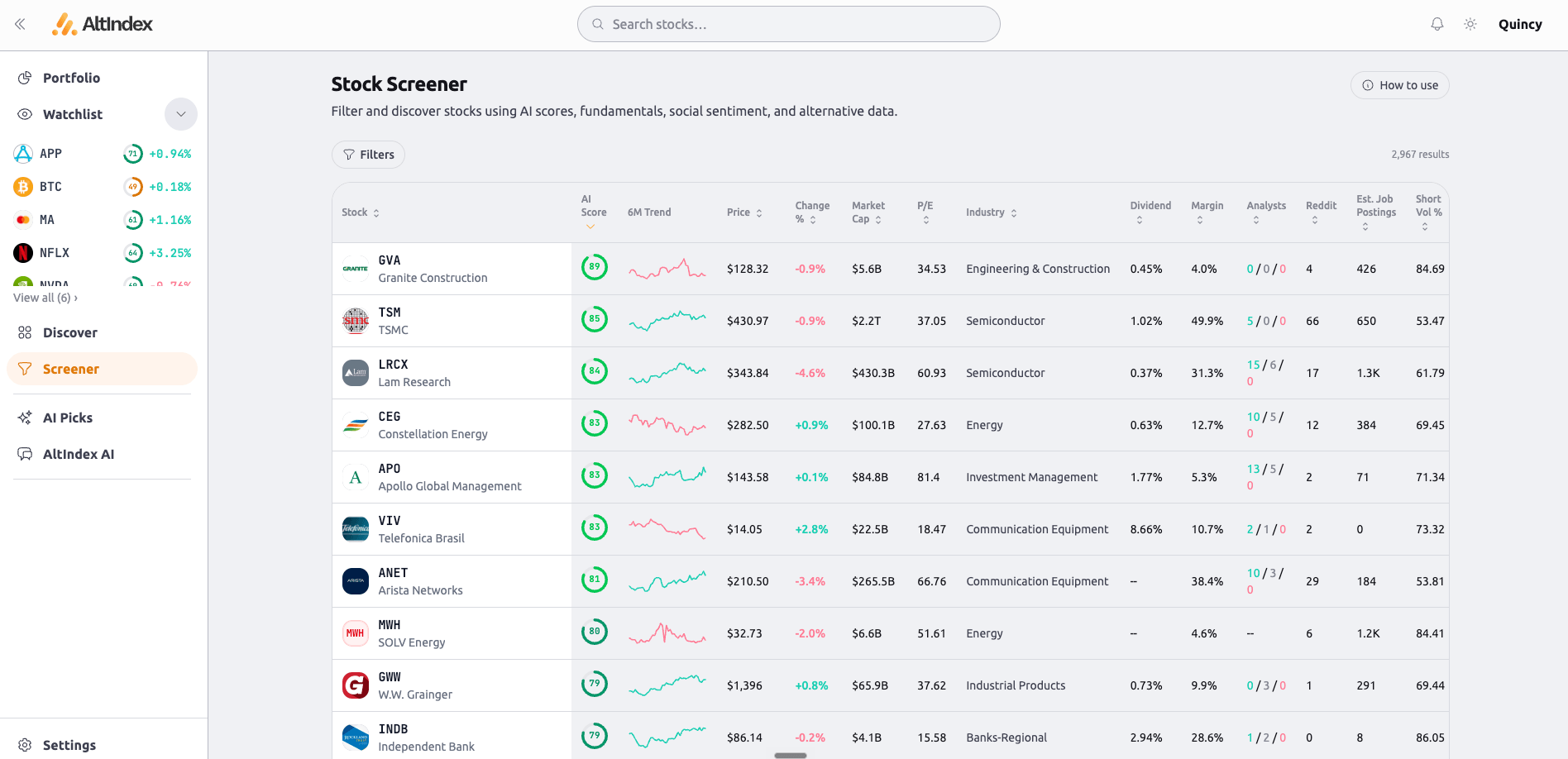This screenshot has width=1568, height=759.
Task: Sort table by Stock column
Action: pos(361,212)
